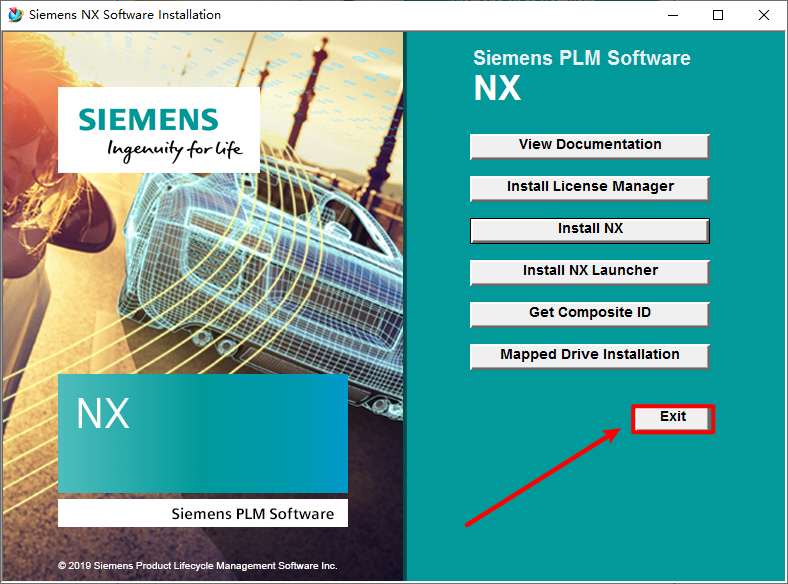Maximize the Siemens NX installation window
The height and width of the screenshot is (584, 788).
point(718,15)
